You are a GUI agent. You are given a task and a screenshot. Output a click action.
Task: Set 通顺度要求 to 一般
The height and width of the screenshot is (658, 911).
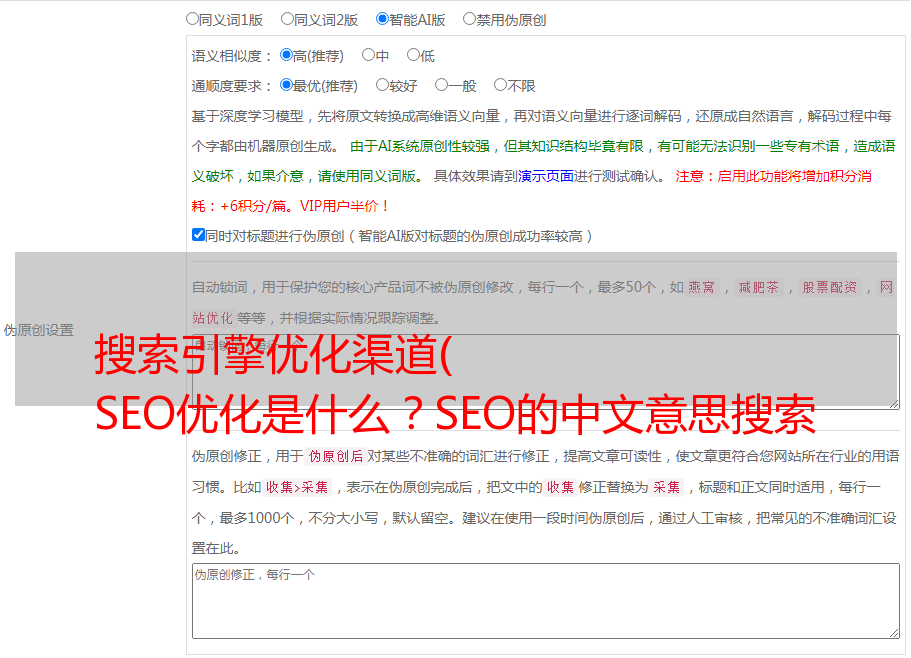441,85
